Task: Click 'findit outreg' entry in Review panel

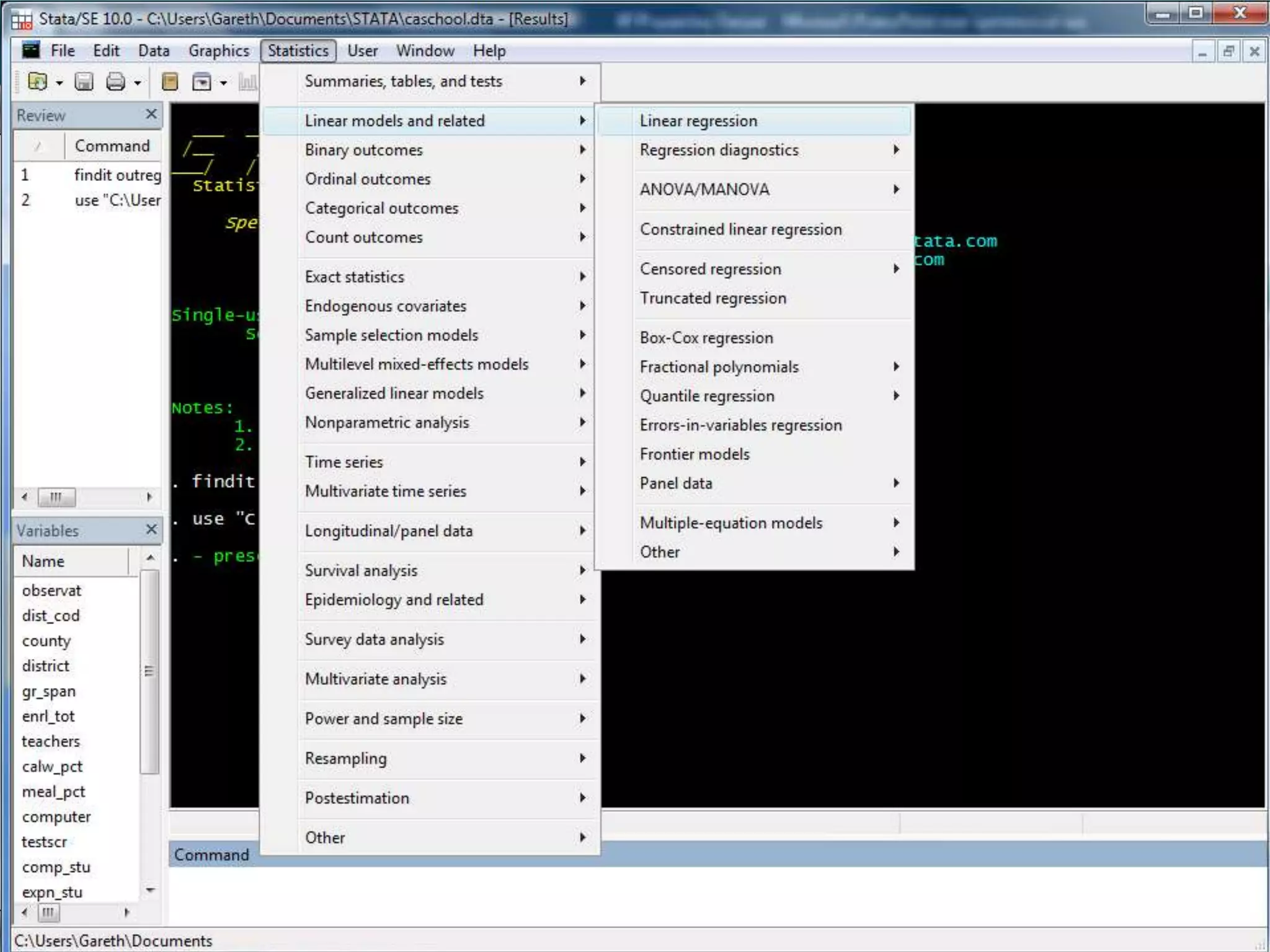Action: (x=117, y=175)
